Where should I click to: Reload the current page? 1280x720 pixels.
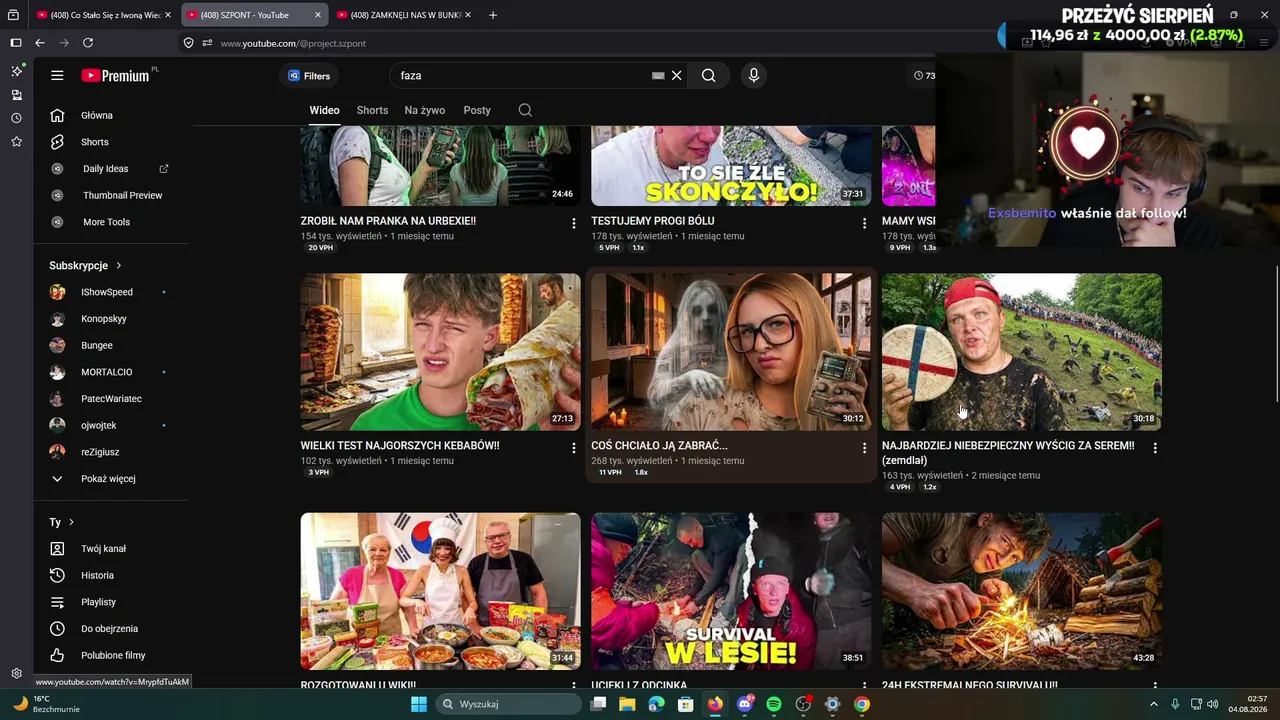[88, 43]
